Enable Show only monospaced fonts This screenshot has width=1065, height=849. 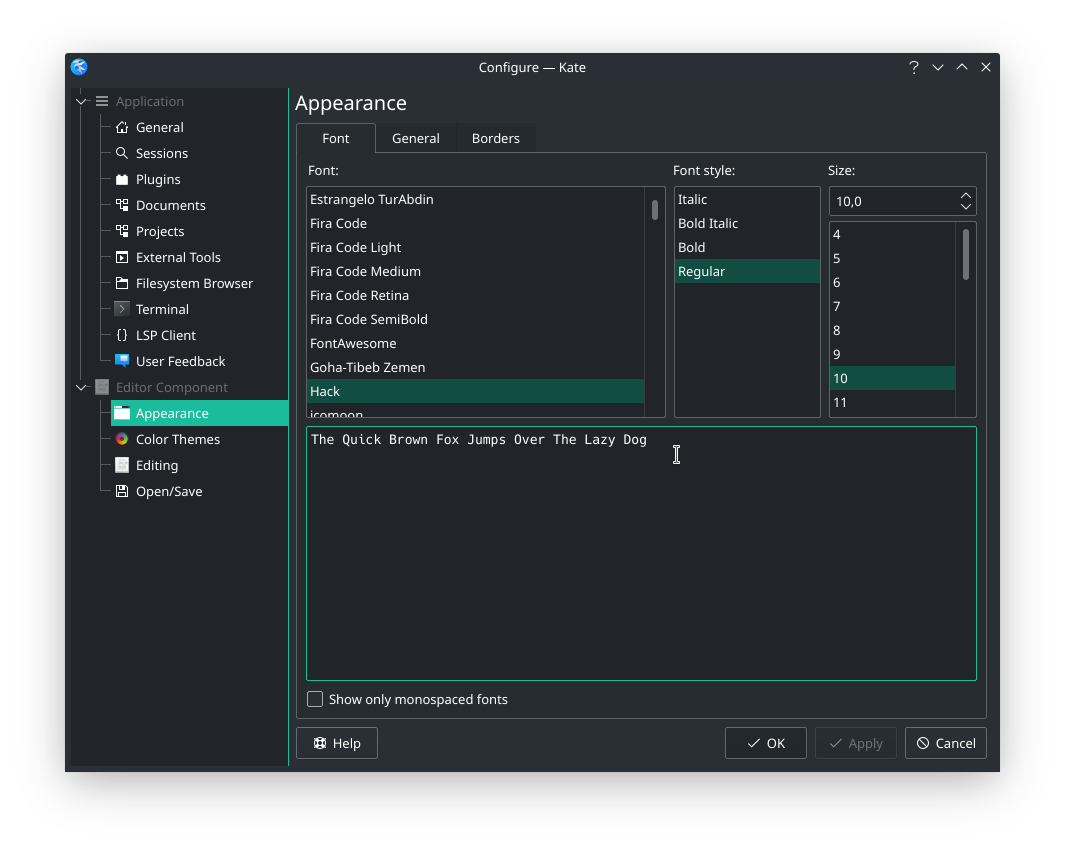[314, 699]
